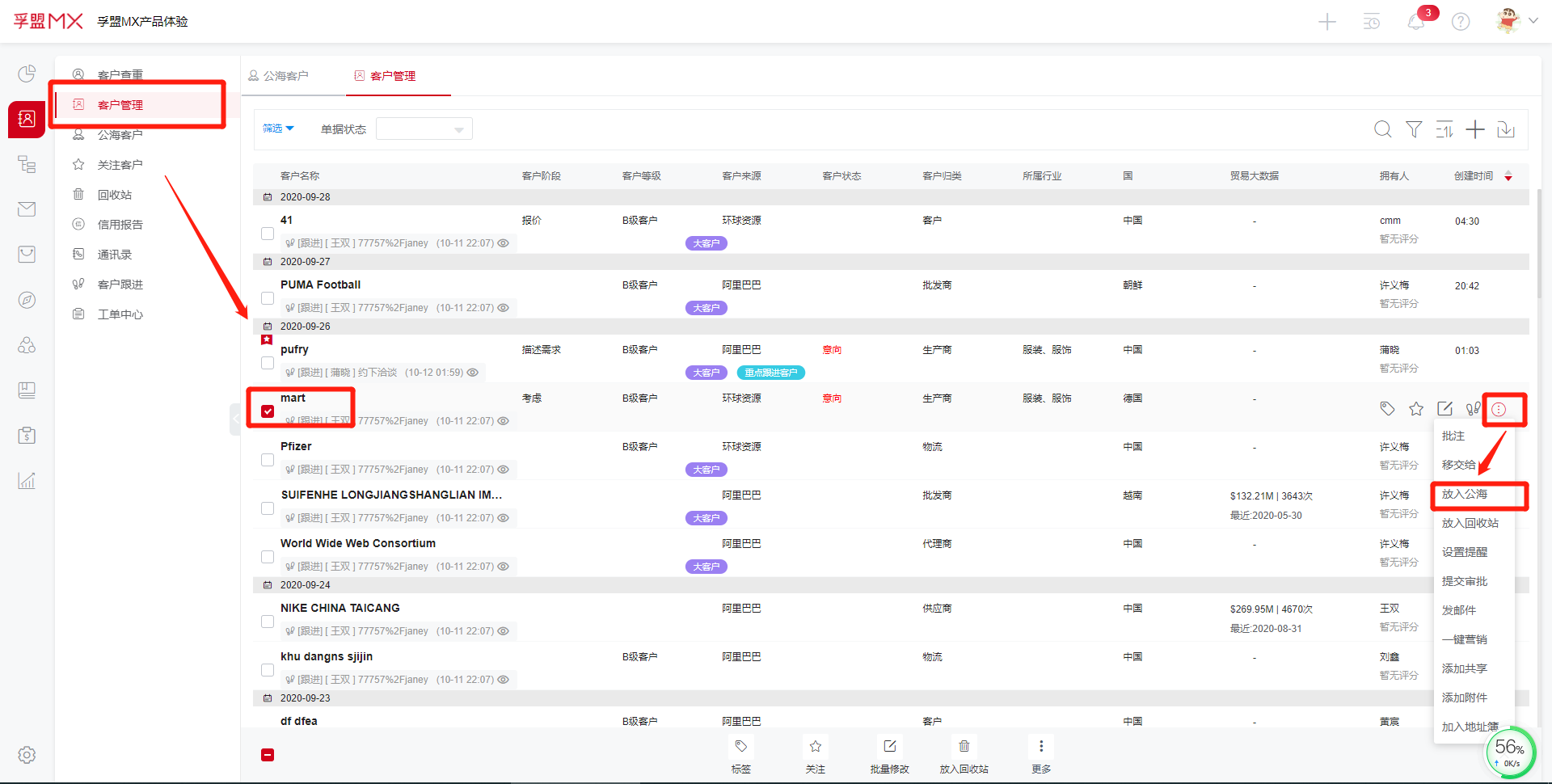
Task: Open 客户跟进 in the side navigation
Action: pos(120,285)
